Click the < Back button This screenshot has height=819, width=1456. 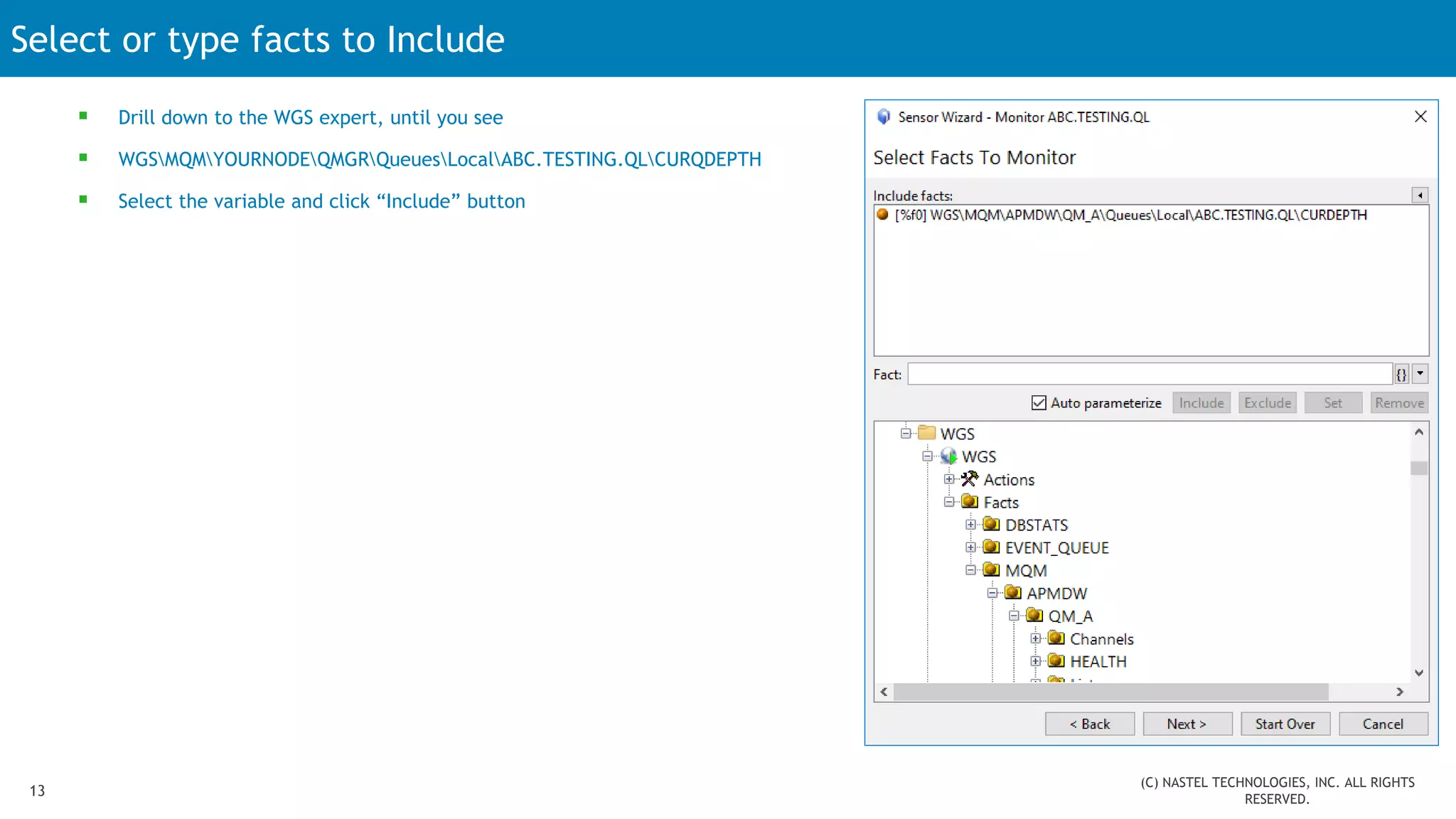[1089, 724]
